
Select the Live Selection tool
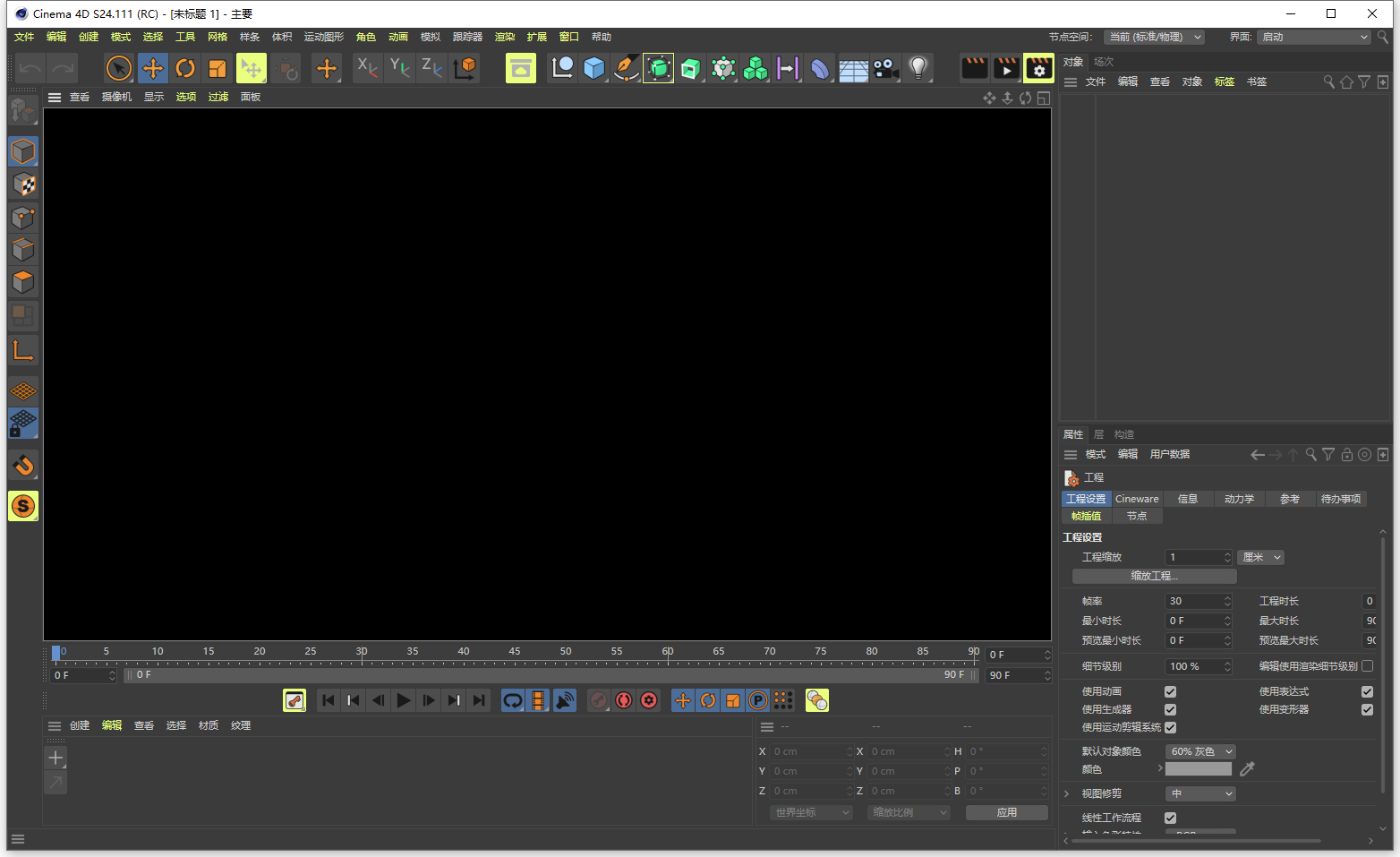119,68
